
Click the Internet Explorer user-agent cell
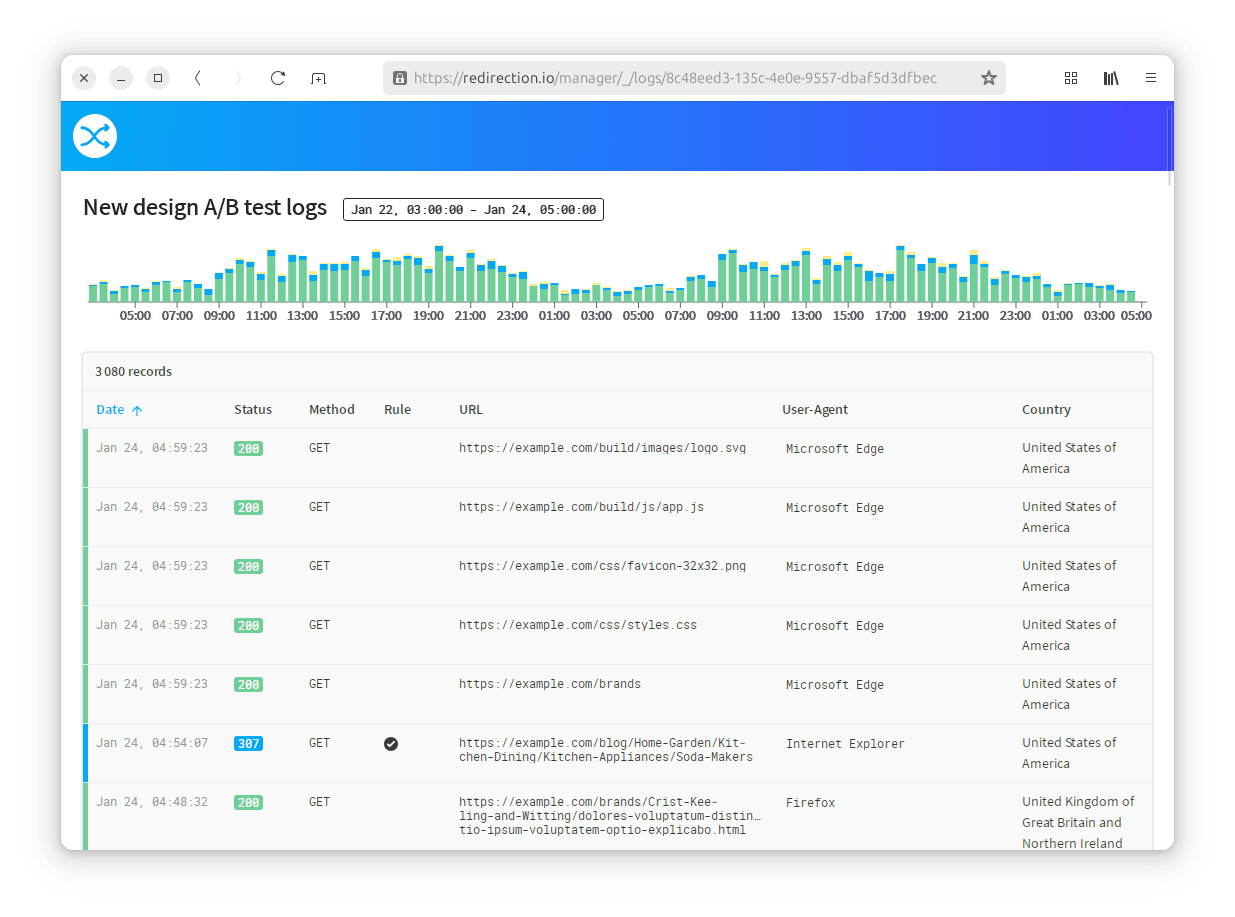pos(845,744)
